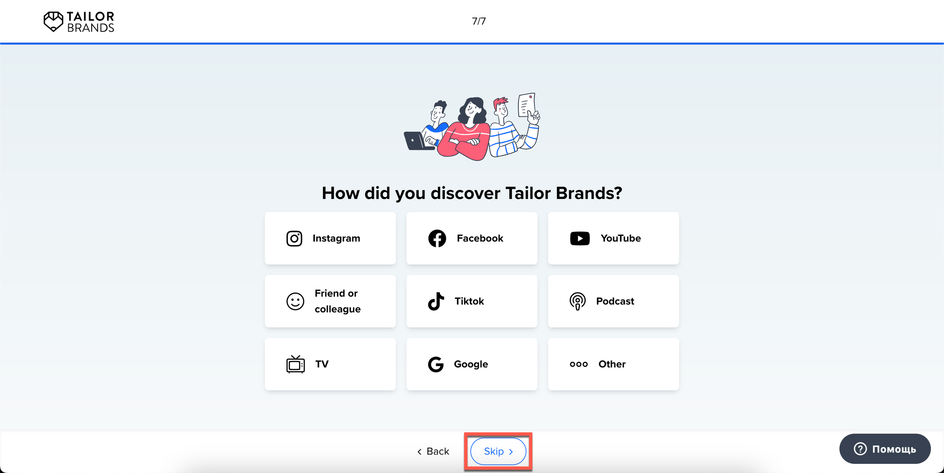Select the Instagram label
Screen dimensions: 944x473
pos(336,238)
